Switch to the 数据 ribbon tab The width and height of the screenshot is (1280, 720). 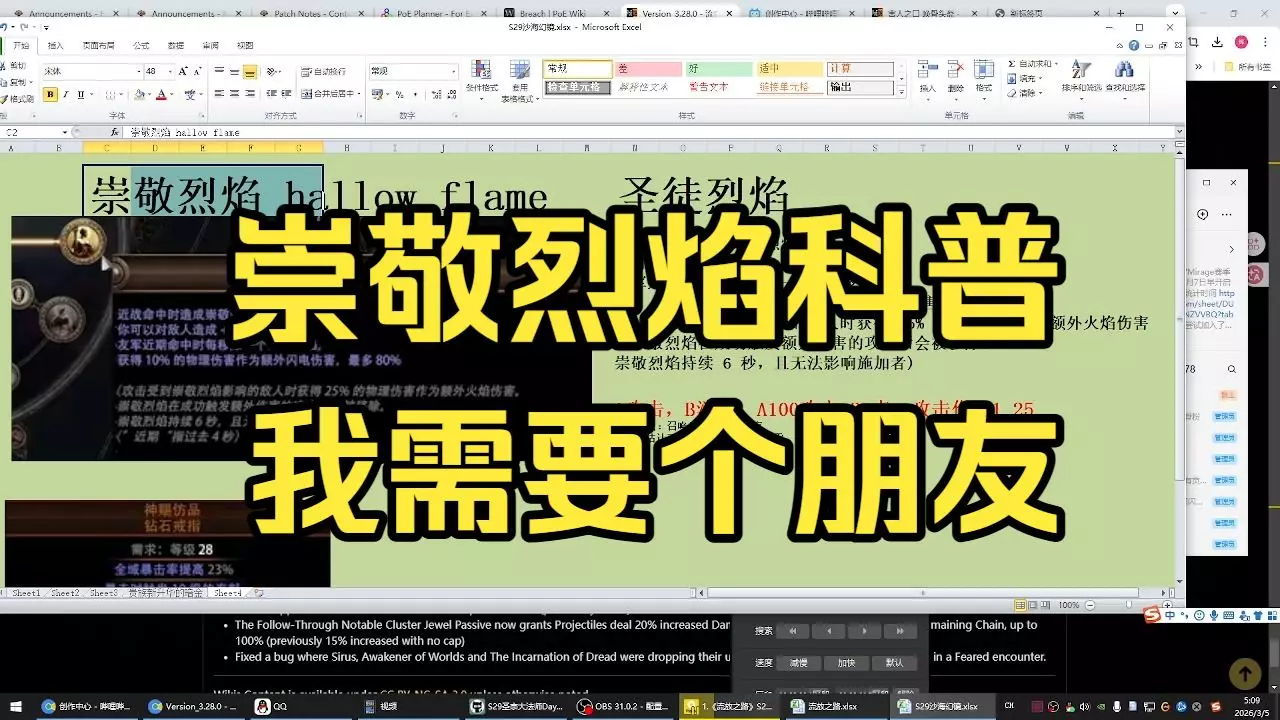pos(175,45)
